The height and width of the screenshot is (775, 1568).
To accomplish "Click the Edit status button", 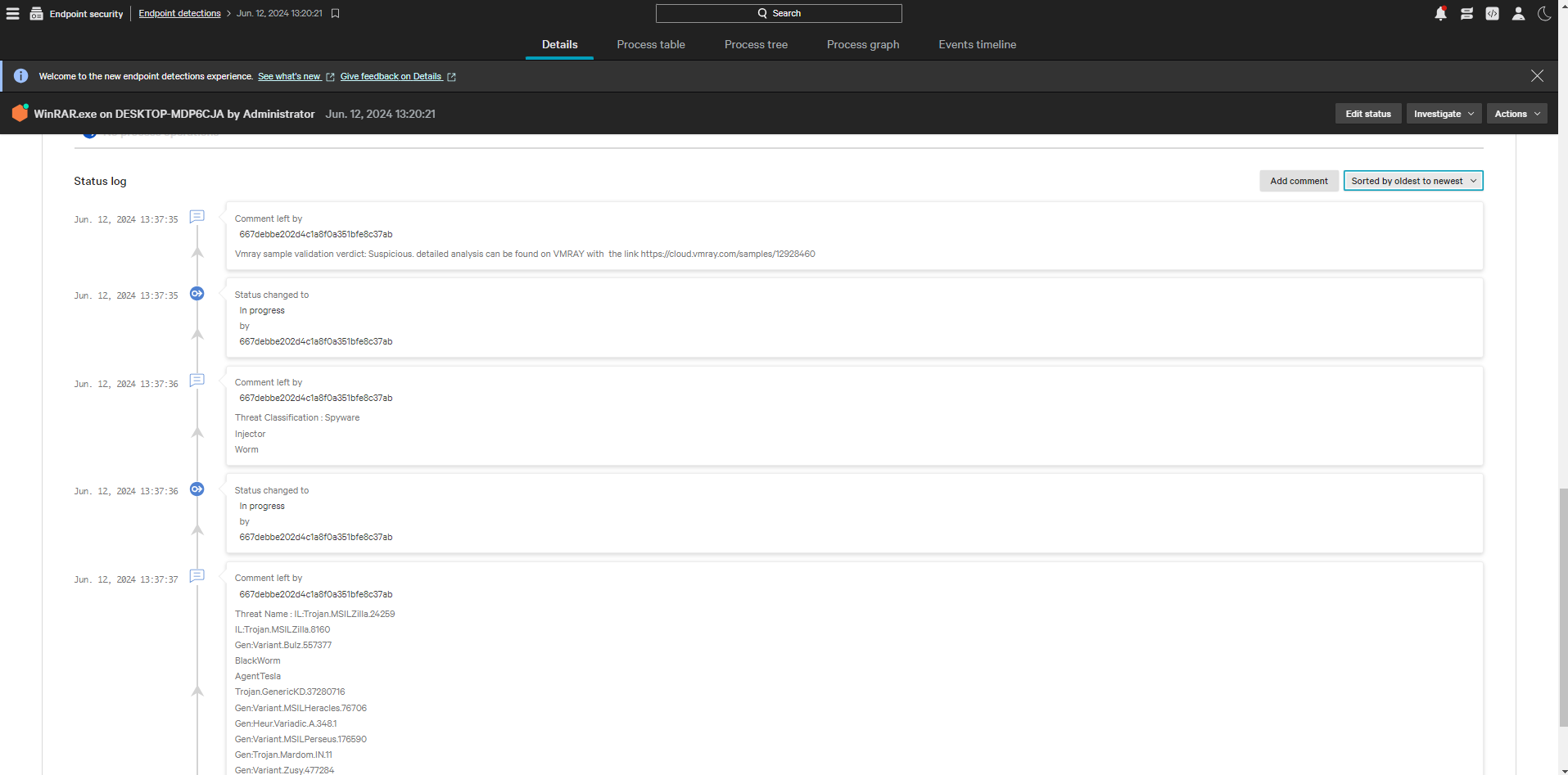I will click(1368, 114).
